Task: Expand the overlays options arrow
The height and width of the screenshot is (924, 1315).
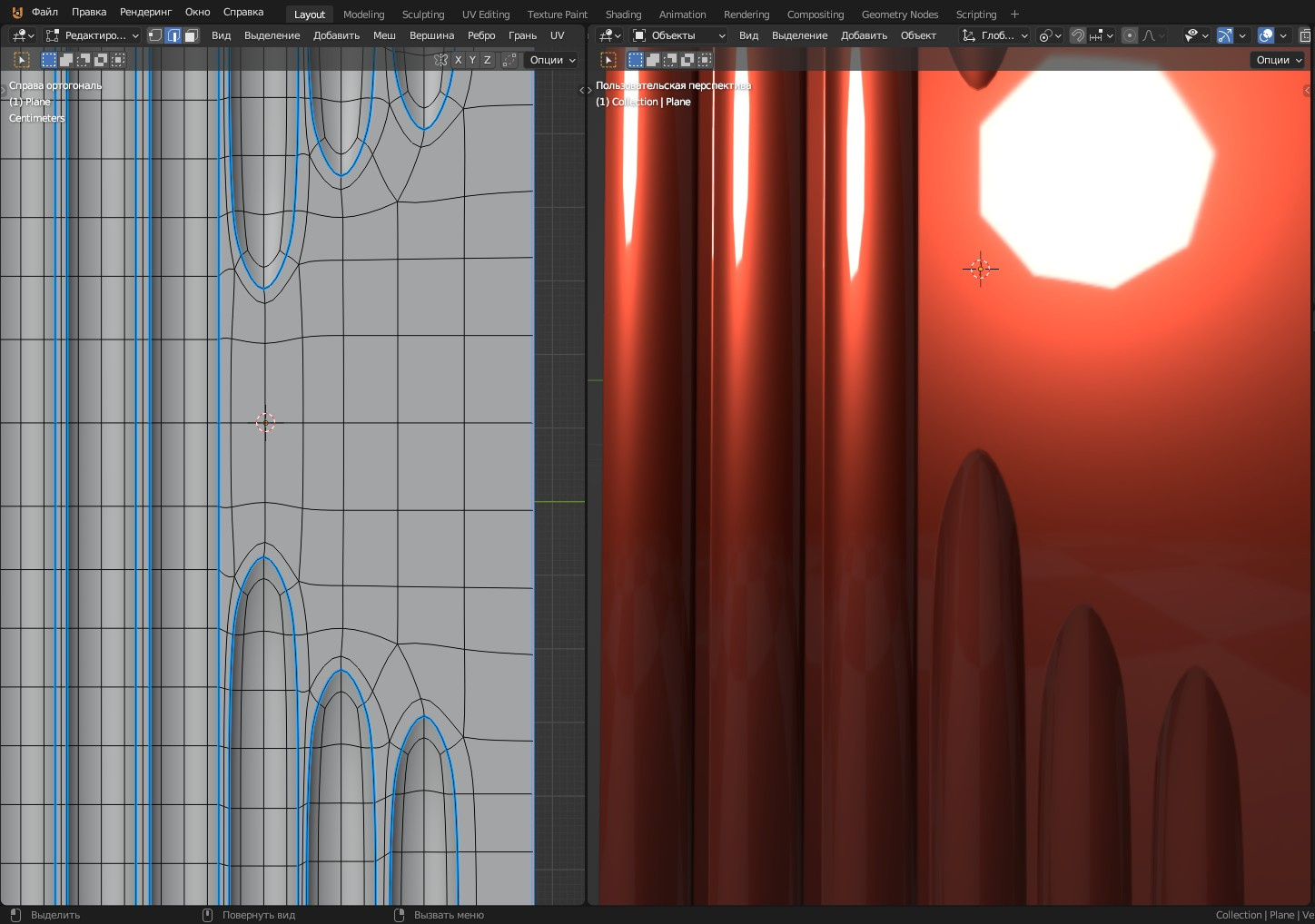Action: pos(1283,35)
